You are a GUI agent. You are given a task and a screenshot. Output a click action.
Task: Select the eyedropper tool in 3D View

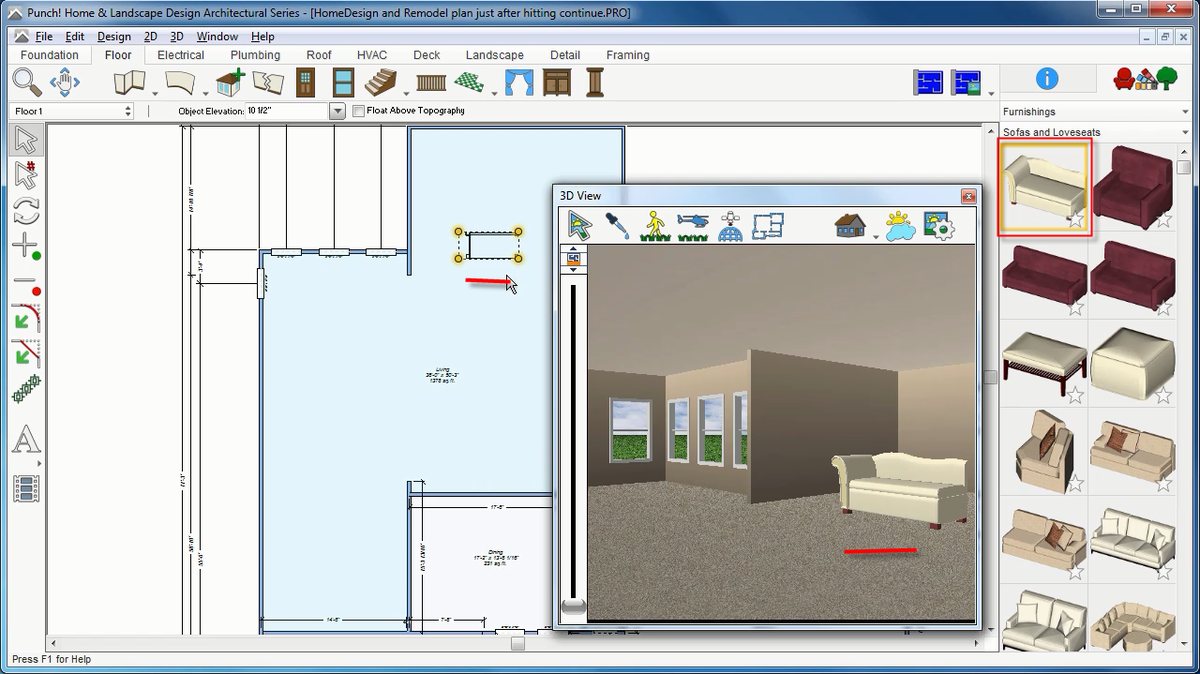(617, 225)
